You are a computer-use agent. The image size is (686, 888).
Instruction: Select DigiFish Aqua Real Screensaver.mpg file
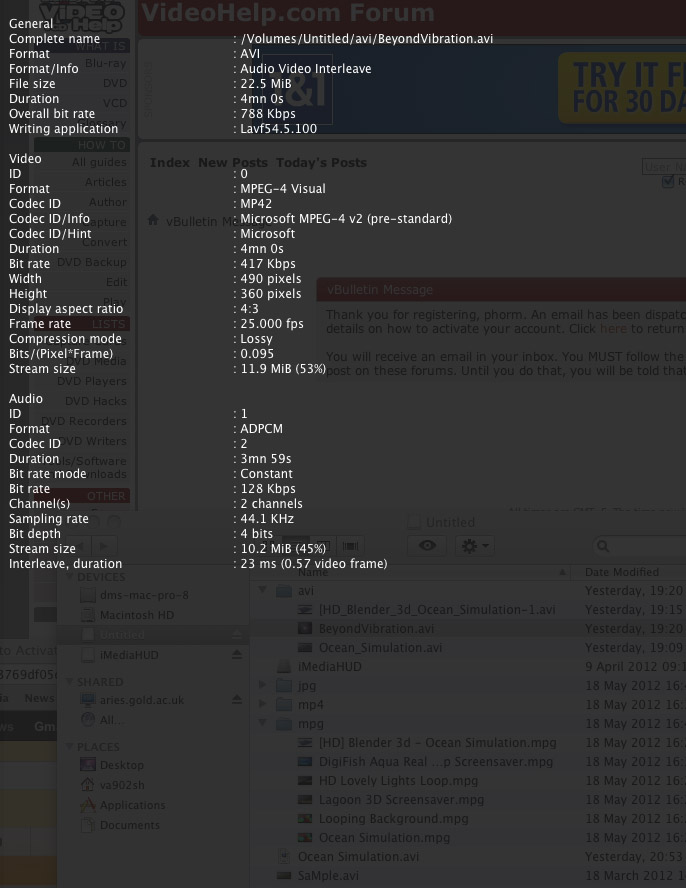pos(436,762)
